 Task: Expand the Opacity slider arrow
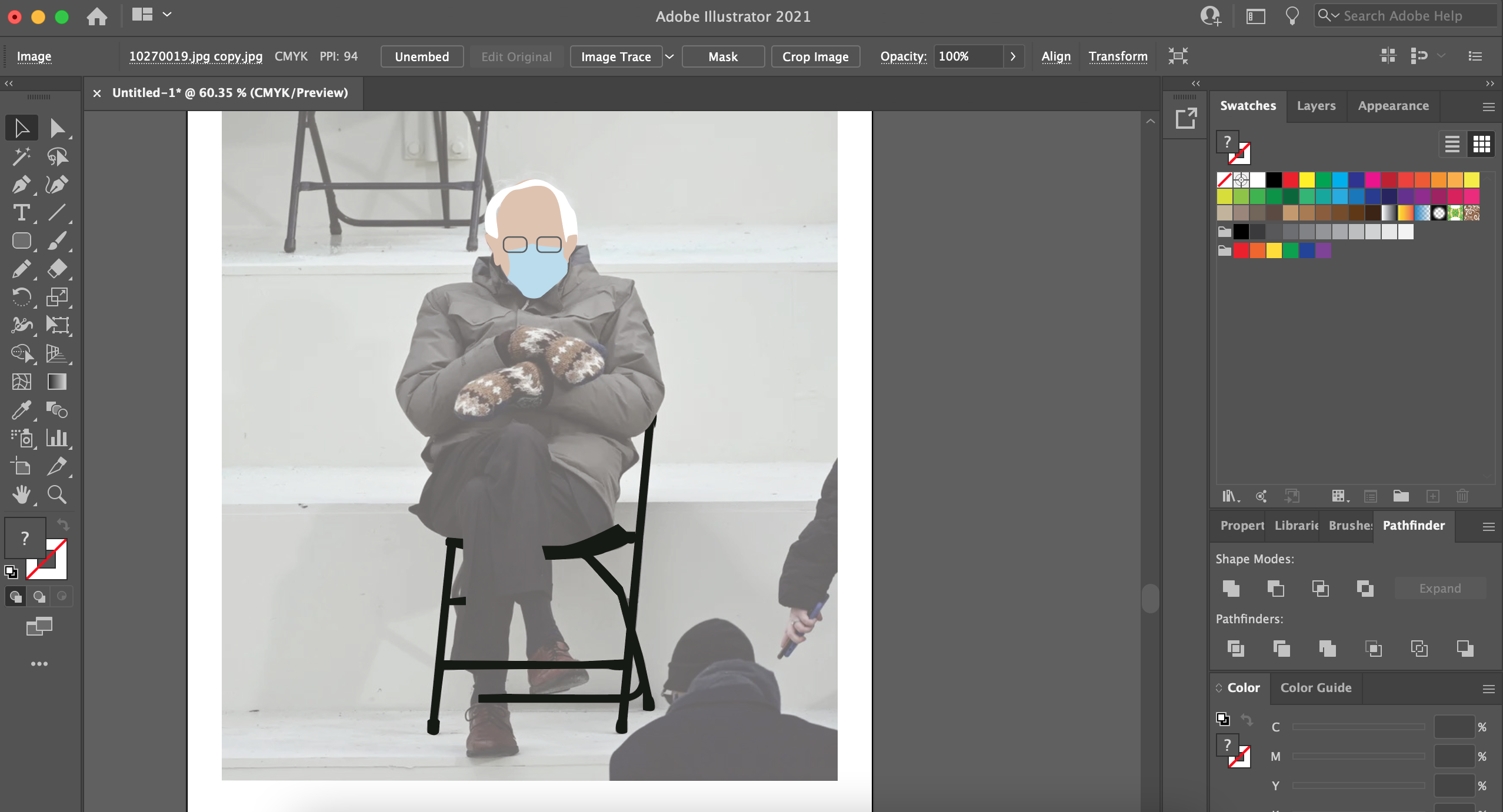tap(1013, 56)
